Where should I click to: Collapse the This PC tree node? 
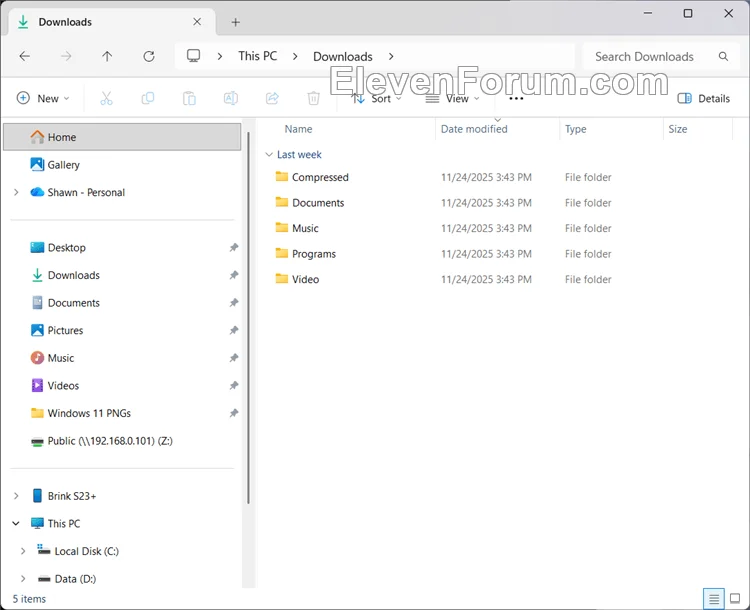click(16, 523)
